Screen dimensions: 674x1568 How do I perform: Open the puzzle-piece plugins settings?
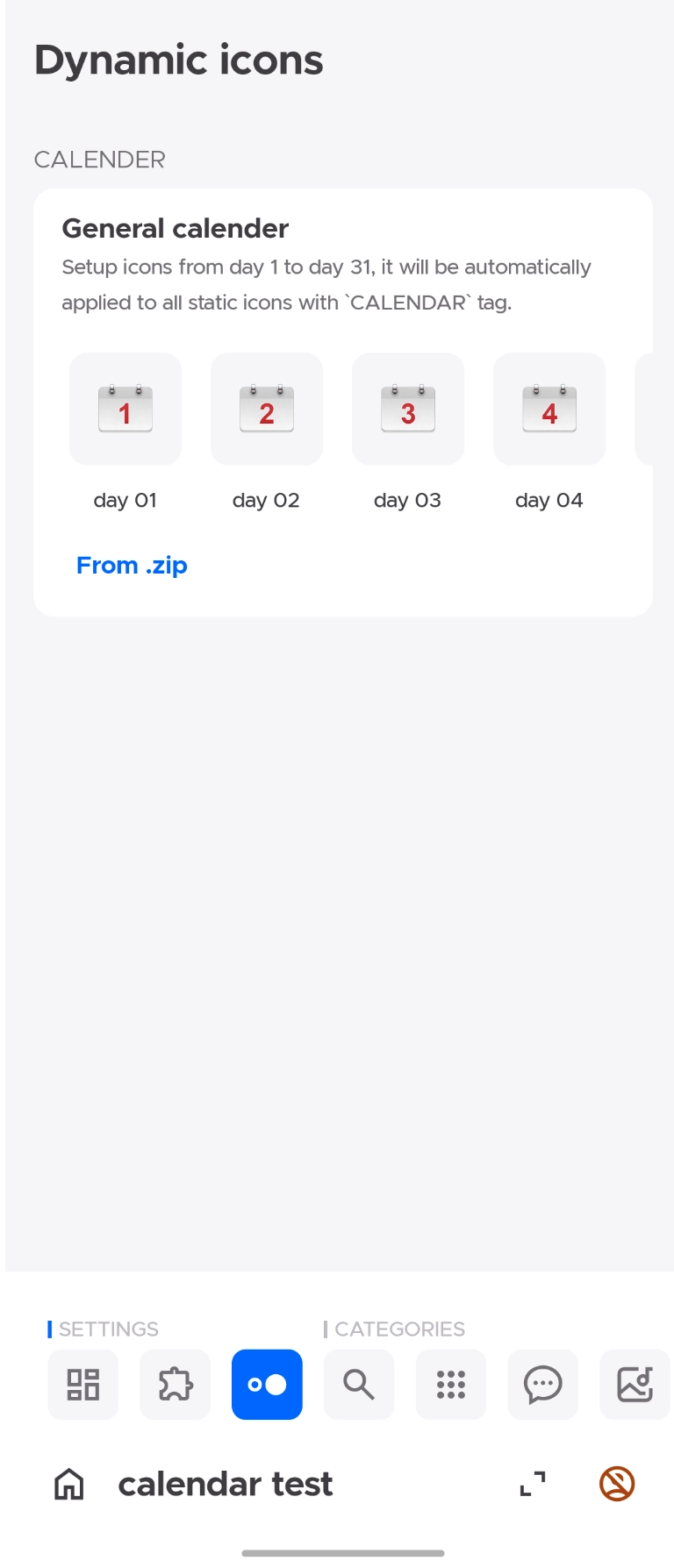(176, 1385)
